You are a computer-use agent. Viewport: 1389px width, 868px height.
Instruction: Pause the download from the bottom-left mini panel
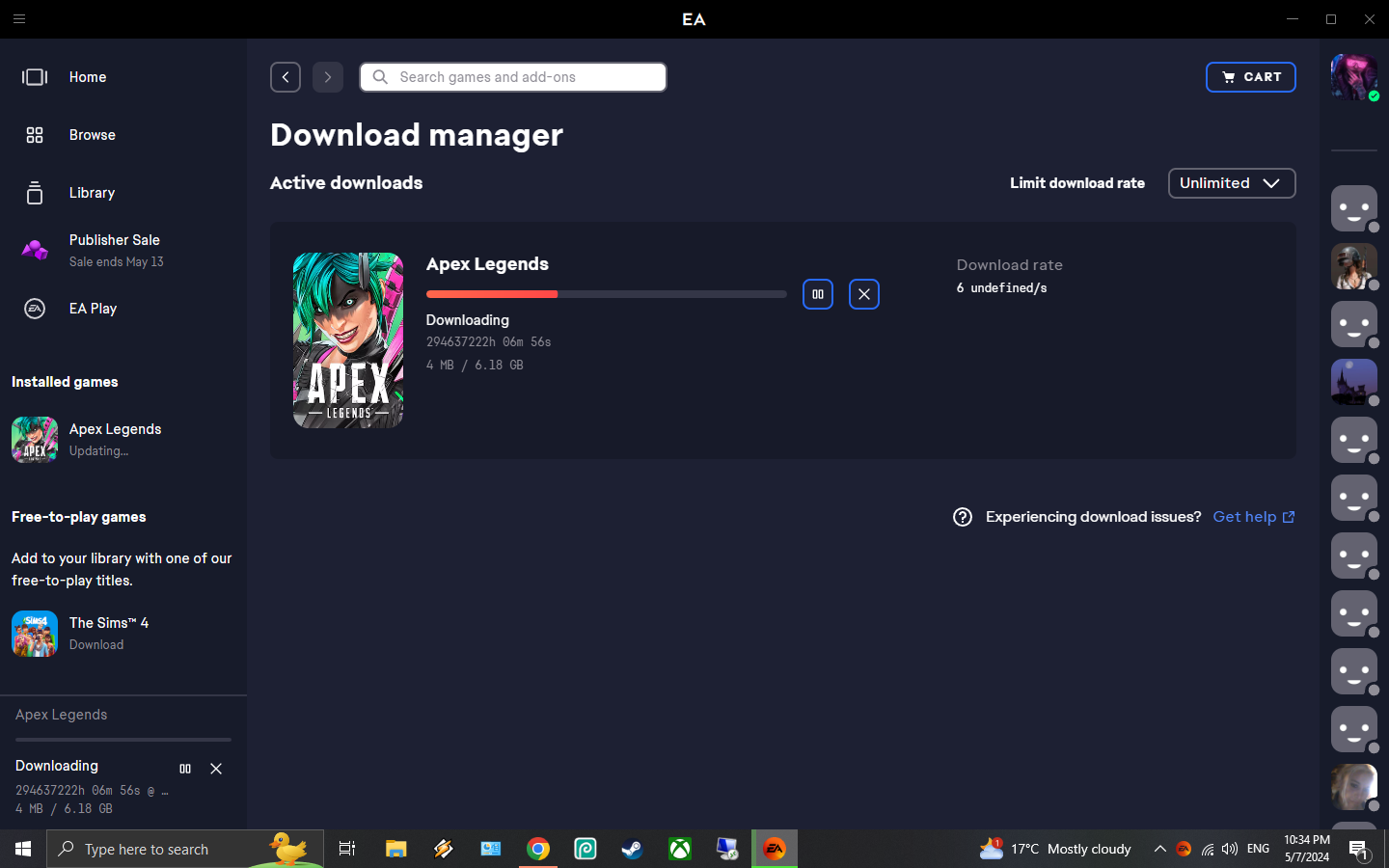(184, 769)
